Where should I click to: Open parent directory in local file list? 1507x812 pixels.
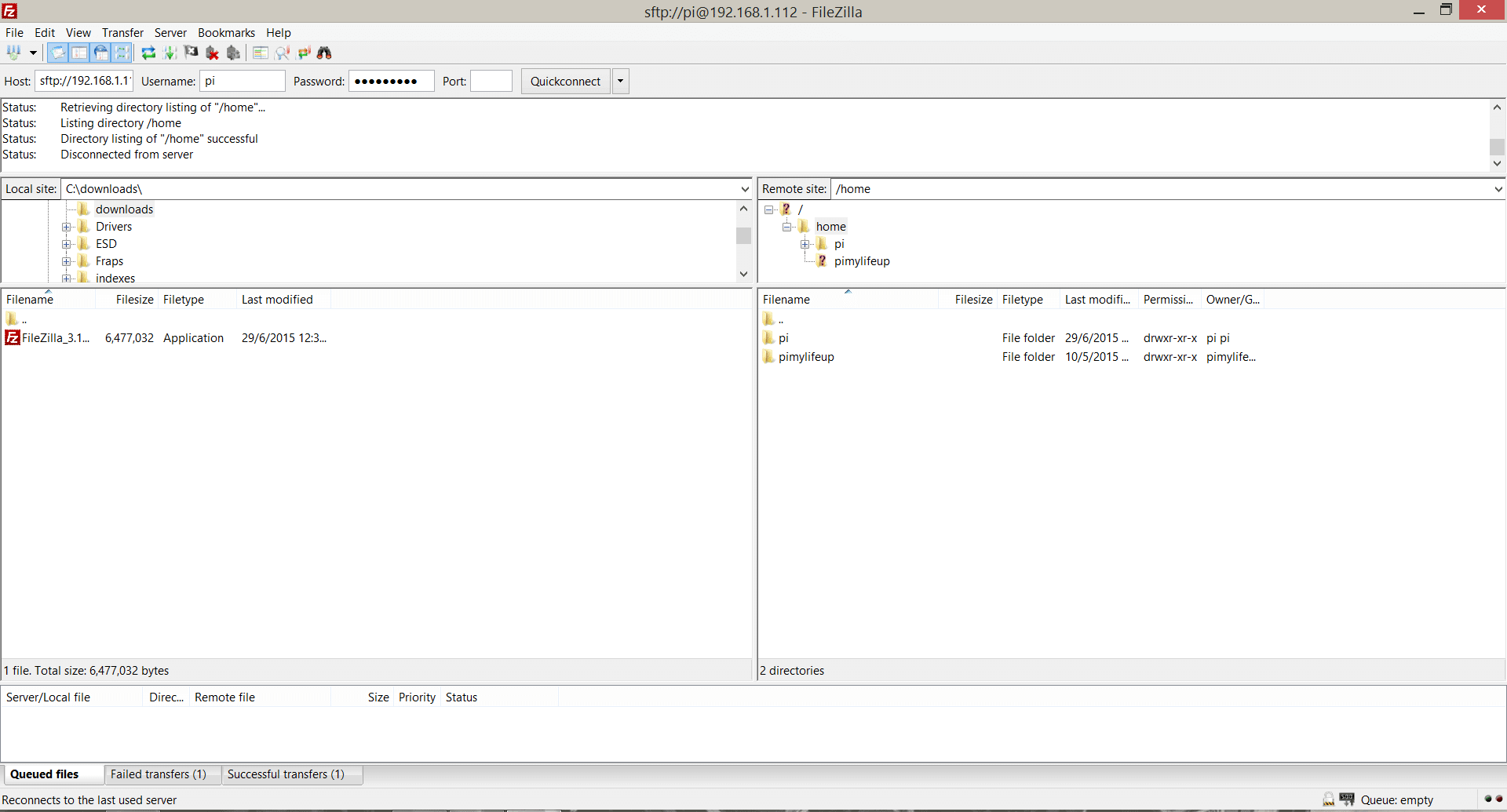(x=16, y=319)
